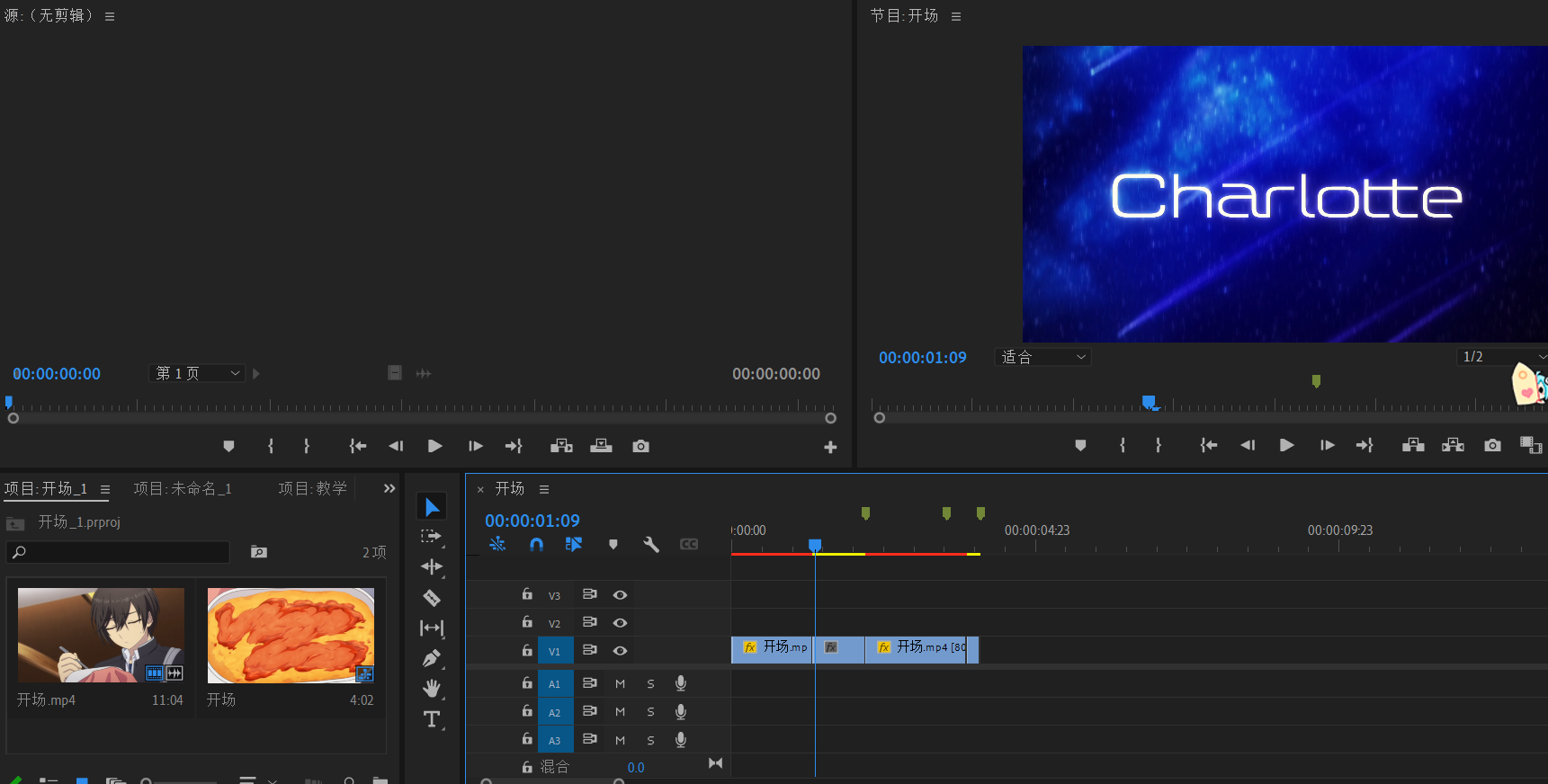1548x784 pixels.
Task: Select the Slip tool
Action: (432, 628)
